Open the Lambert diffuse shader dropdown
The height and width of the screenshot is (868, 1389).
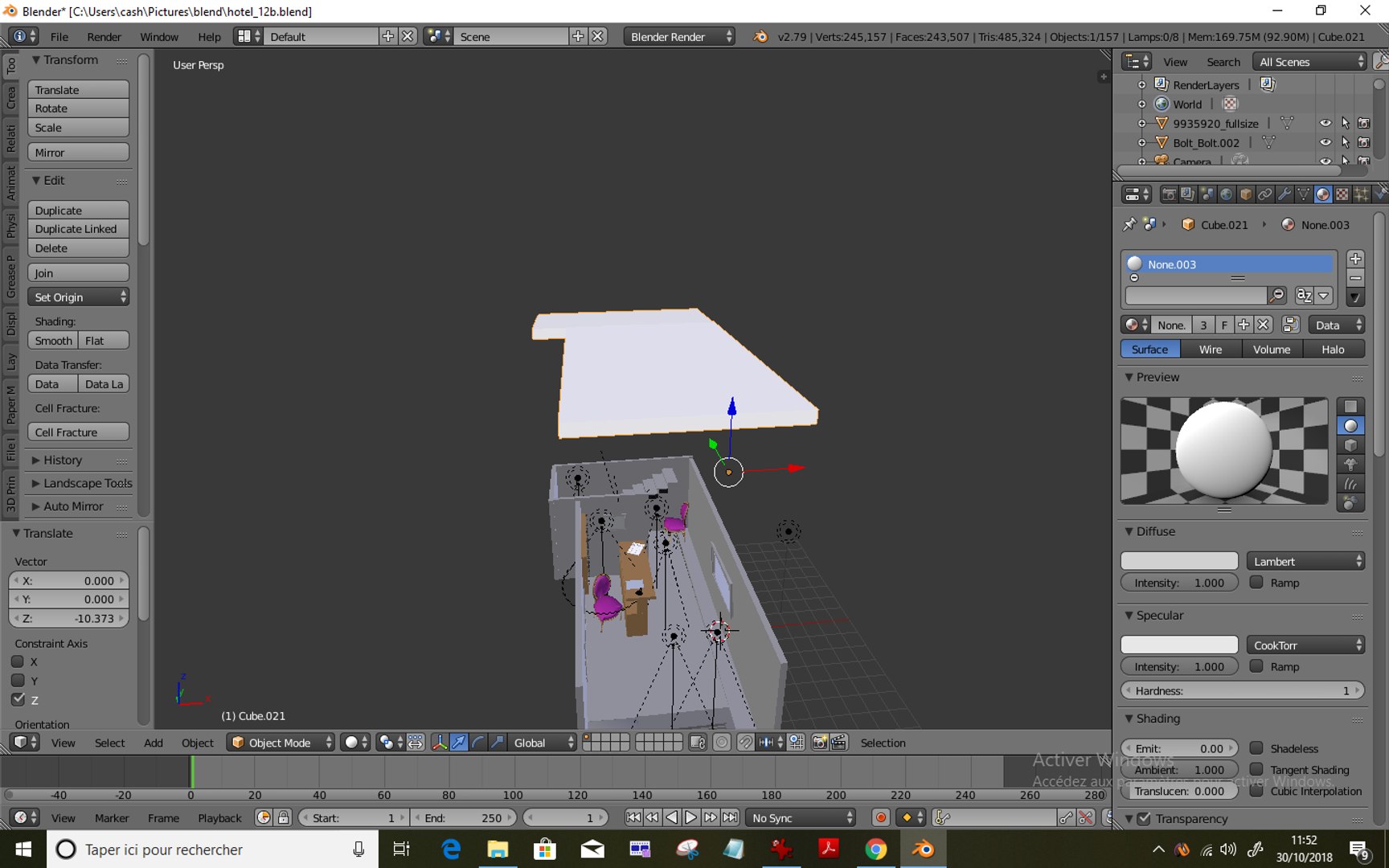tap(1305, 561)
